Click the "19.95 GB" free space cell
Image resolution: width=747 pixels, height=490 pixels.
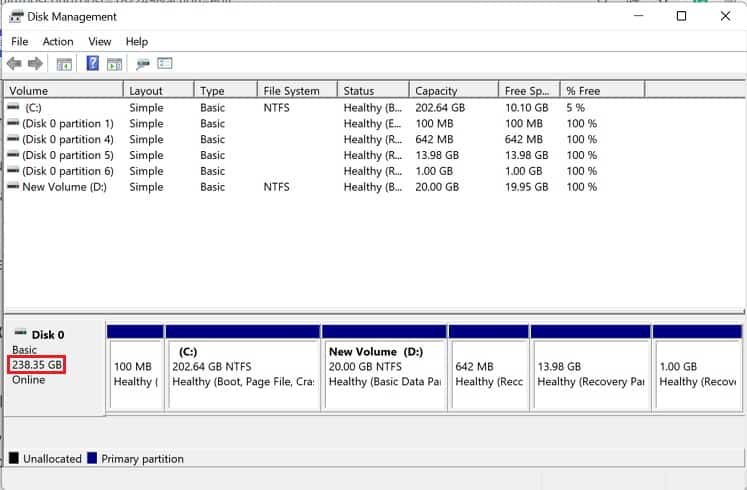pos(526,187)
